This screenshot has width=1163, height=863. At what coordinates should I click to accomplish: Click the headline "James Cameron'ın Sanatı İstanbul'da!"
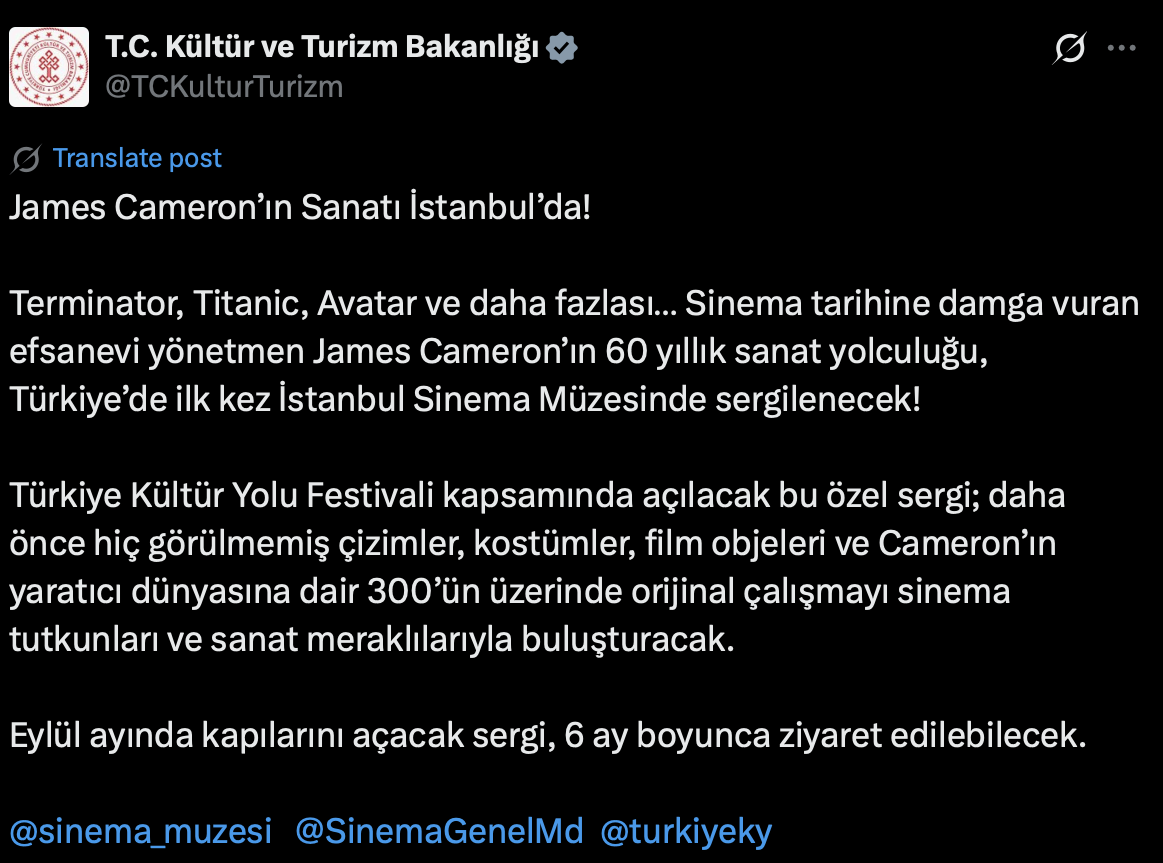(300, 208)
